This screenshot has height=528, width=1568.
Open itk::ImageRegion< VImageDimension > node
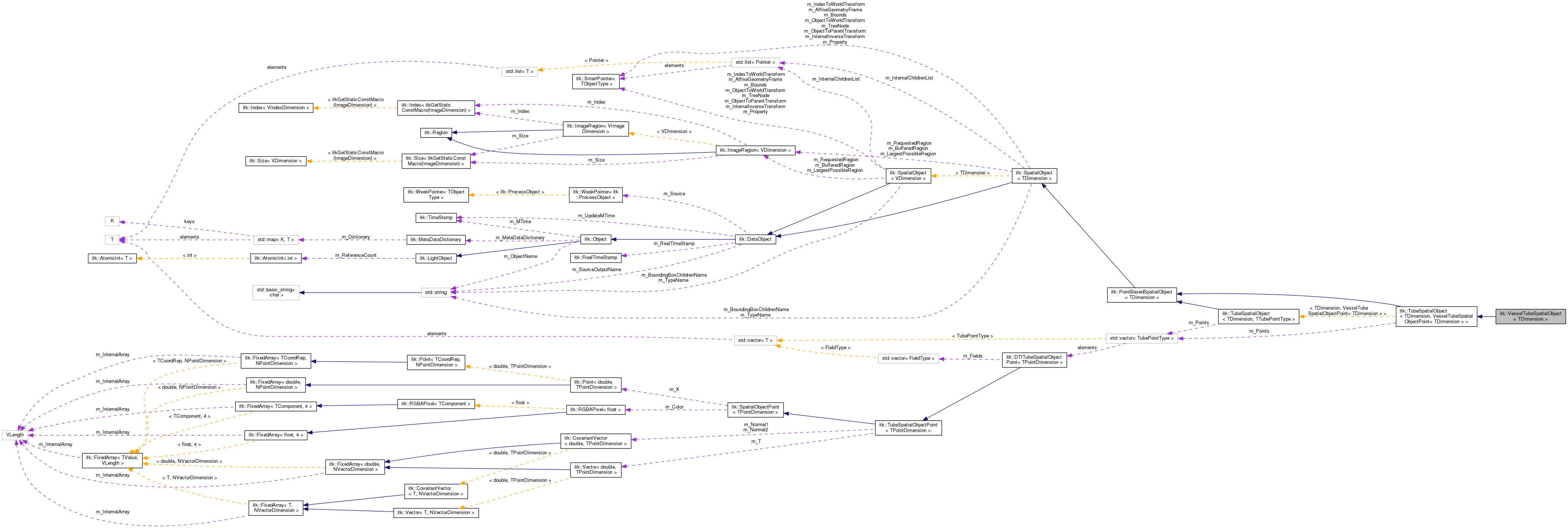[595, 129]
